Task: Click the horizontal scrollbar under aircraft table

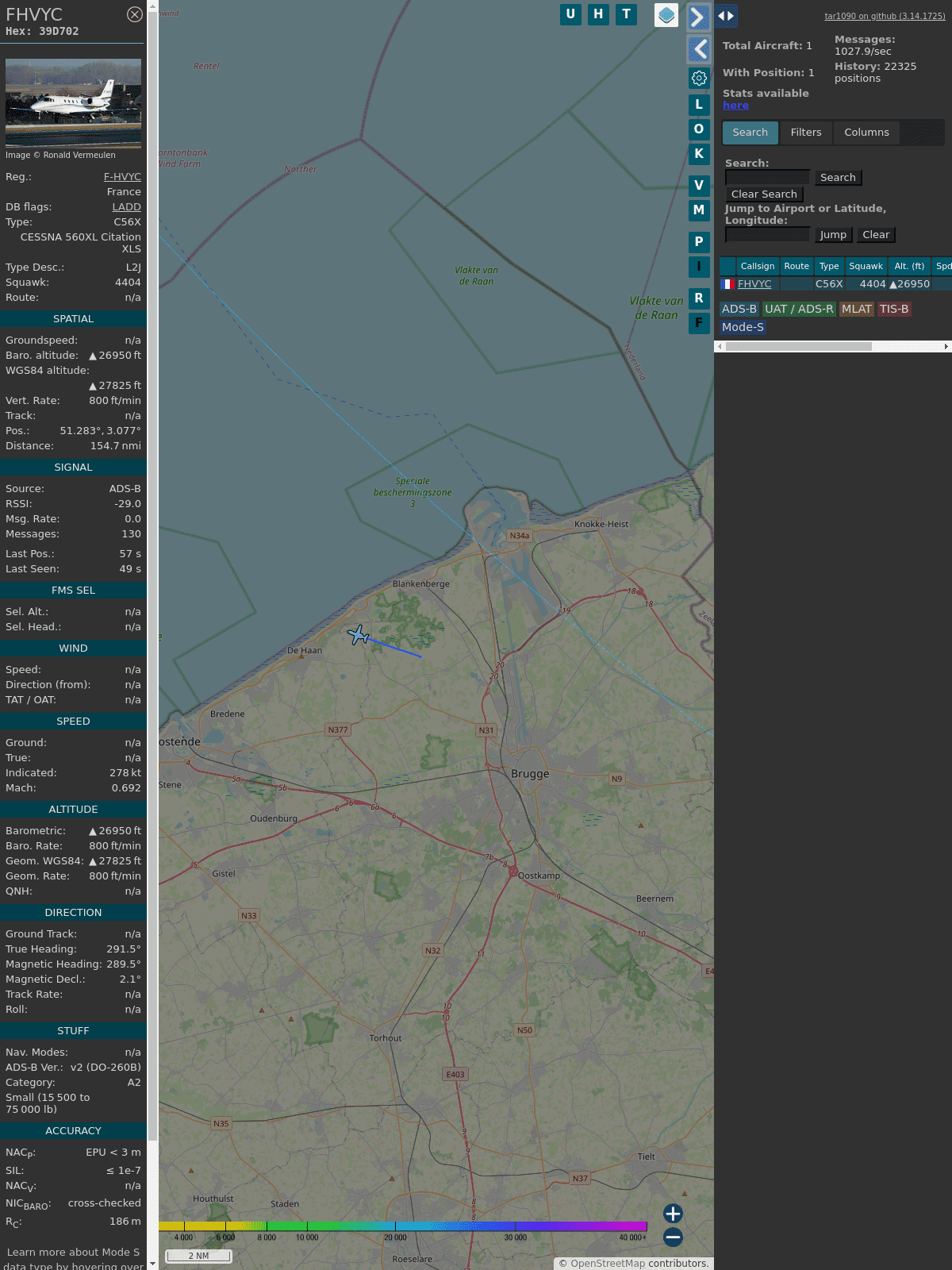Action: pos(798,347)
